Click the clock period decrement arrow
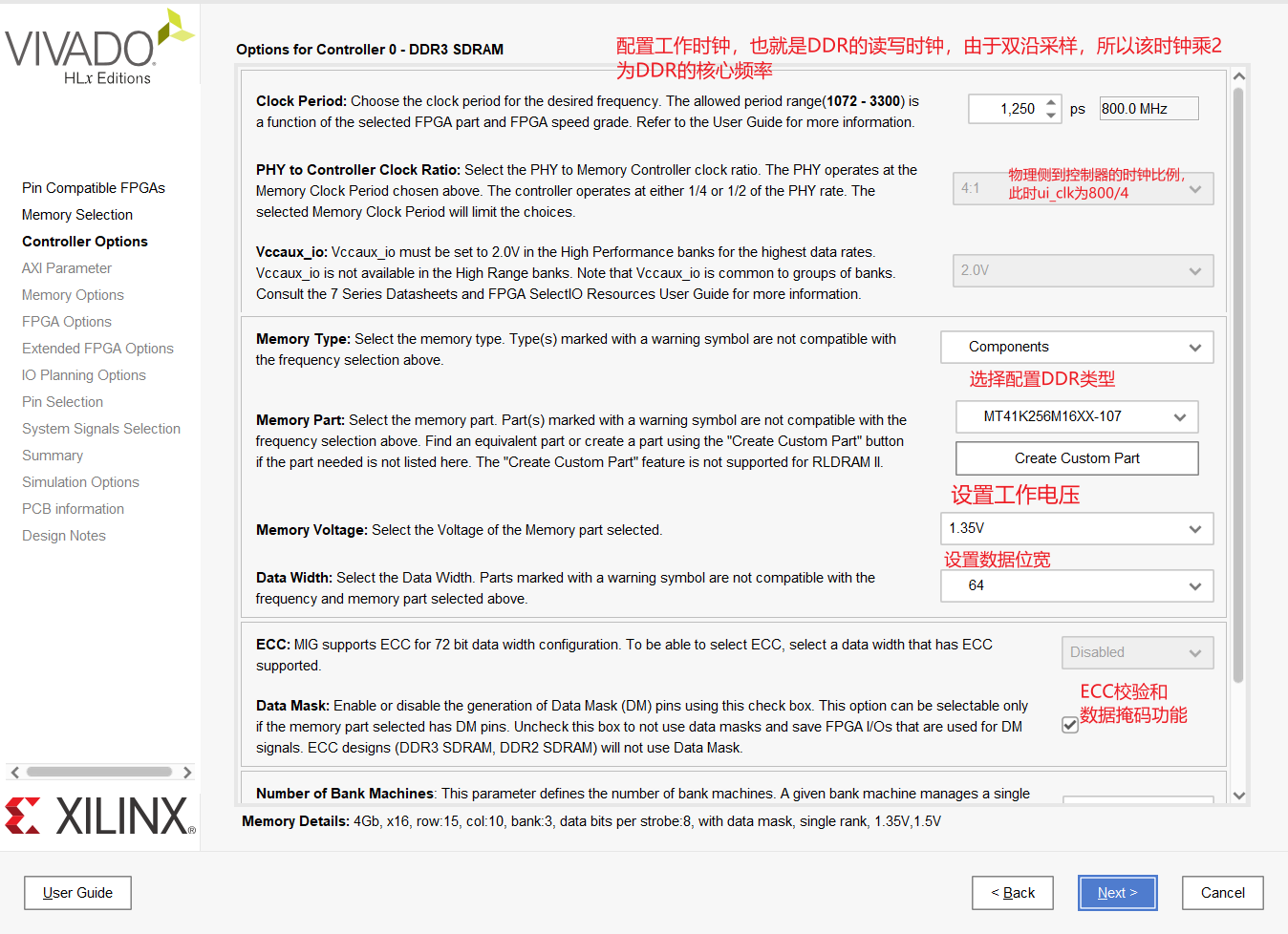Viewport: 1288px width, 934px height. (x=1051, y=116)
